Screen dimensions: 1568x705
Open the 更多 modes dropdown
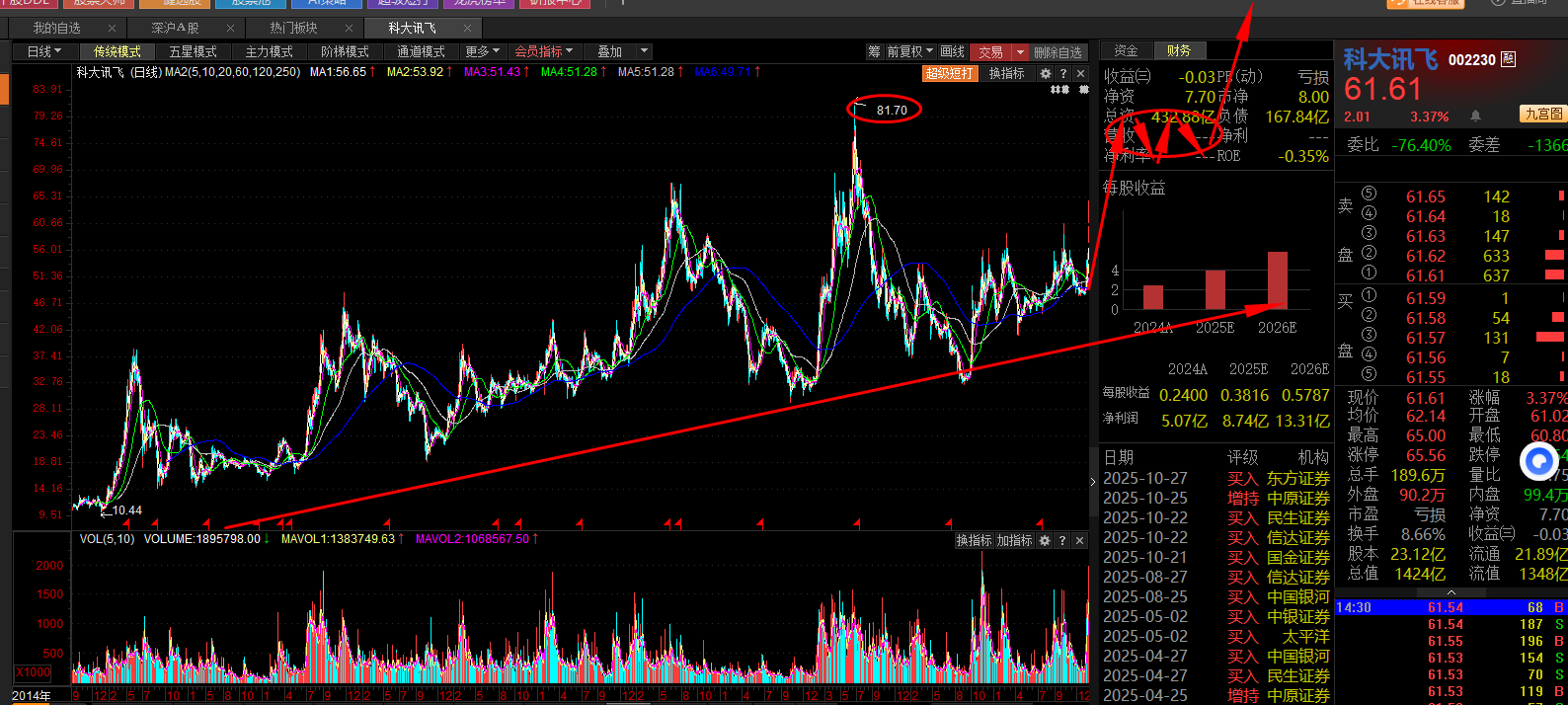[x=483, y=51]
